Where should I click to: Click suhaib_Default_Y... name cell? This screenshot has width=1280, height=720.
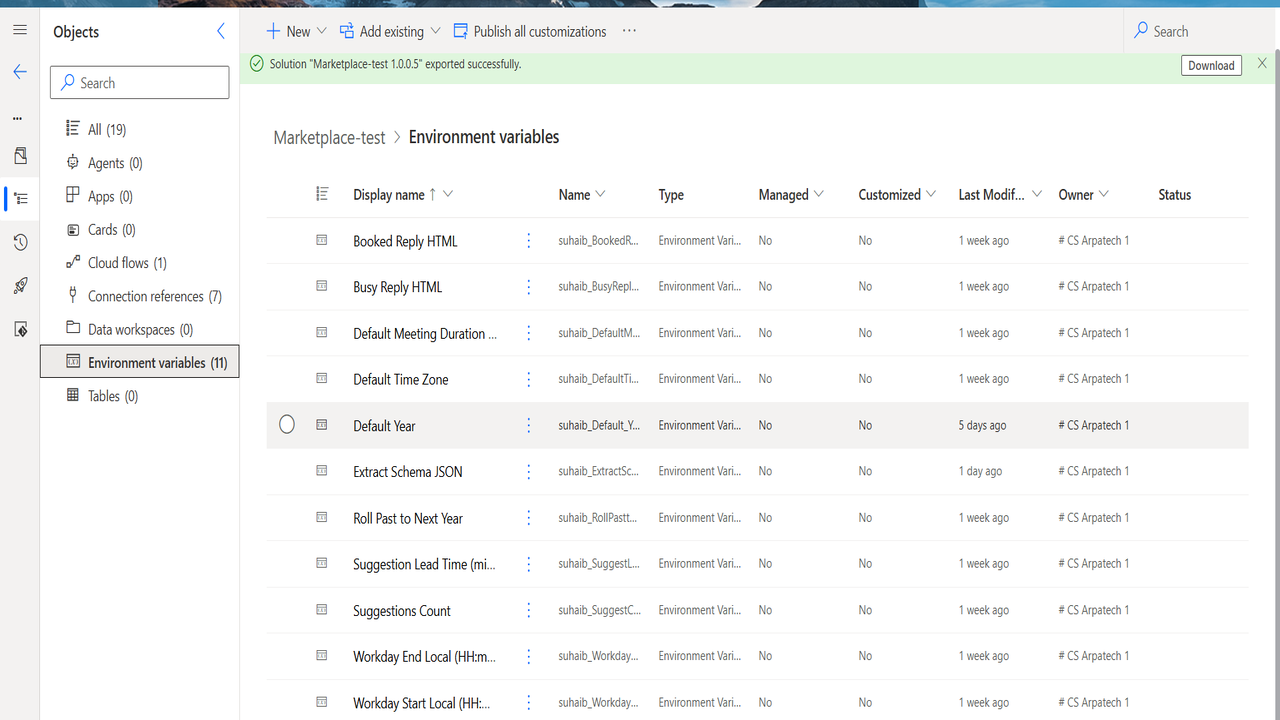(599, 425)
